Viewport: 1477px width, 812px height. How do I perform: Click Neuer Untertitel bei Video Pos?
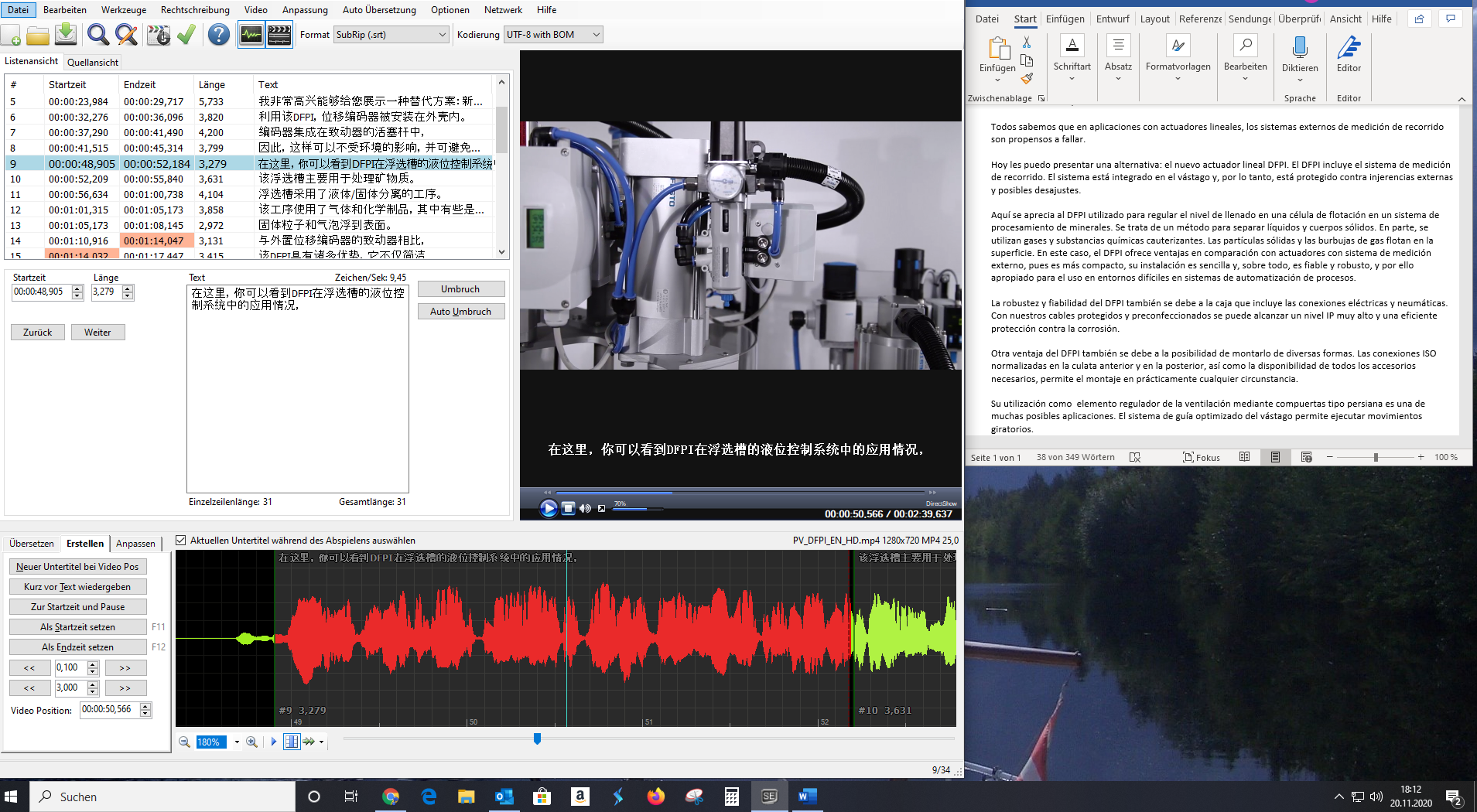tap(77, 567)
